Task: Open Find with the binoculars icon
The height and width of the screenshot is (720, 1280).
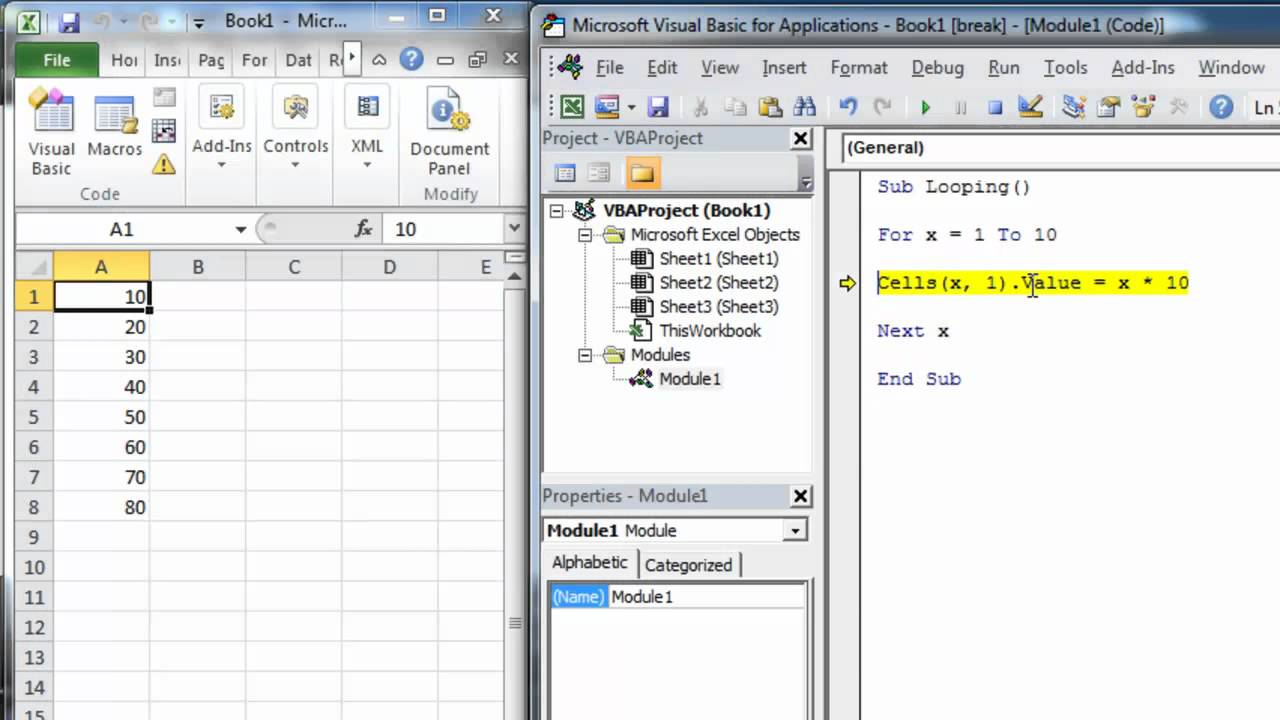Action: (804, 106)
